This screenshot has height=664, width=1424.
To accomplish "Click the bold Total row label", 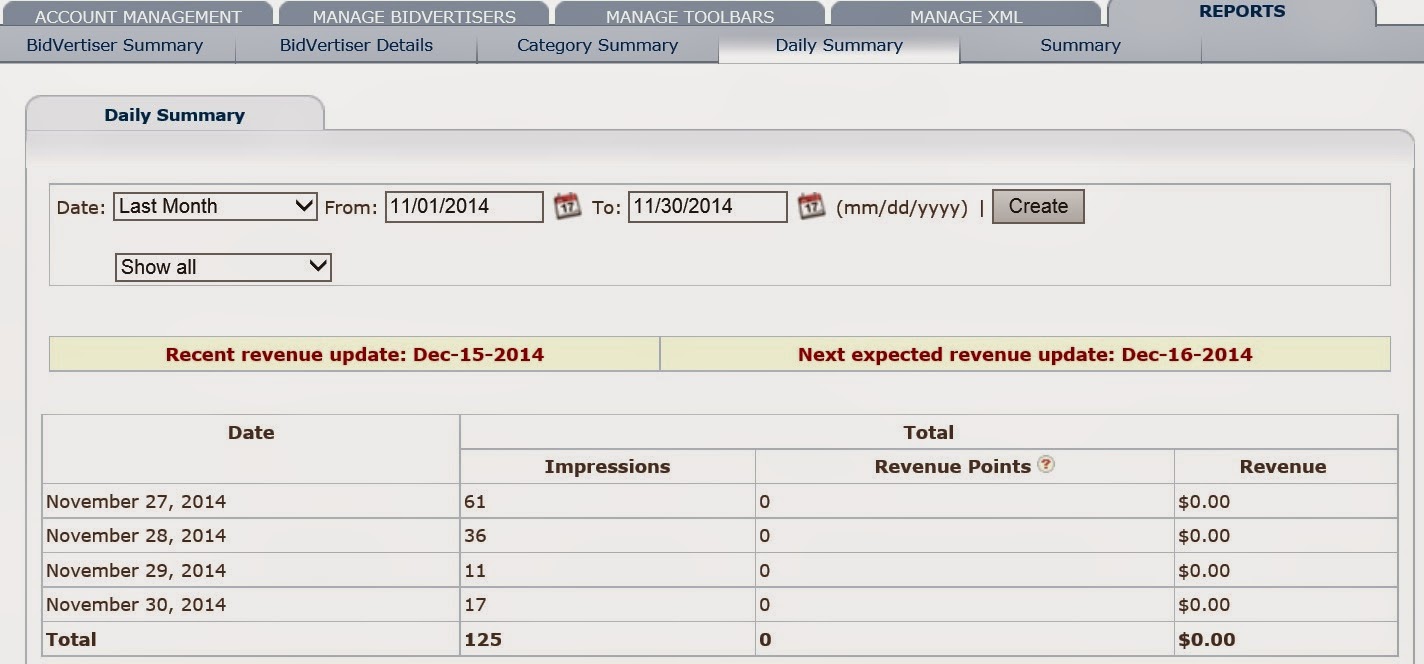I will [x=71, y=639].
